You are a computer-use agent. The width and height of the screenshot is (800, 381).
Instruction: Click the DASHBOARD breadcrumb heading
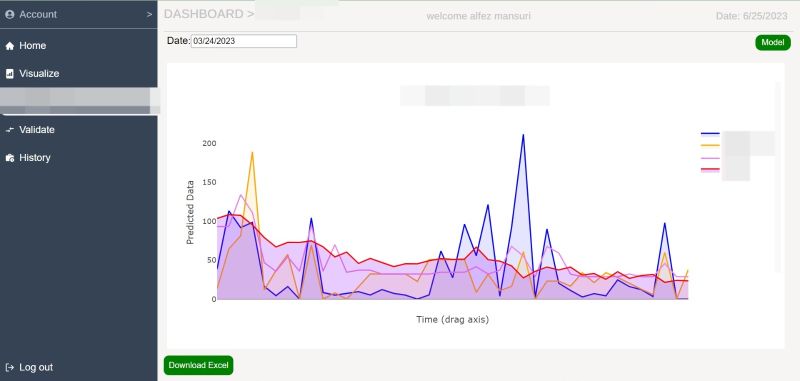[x=204, y=14]
